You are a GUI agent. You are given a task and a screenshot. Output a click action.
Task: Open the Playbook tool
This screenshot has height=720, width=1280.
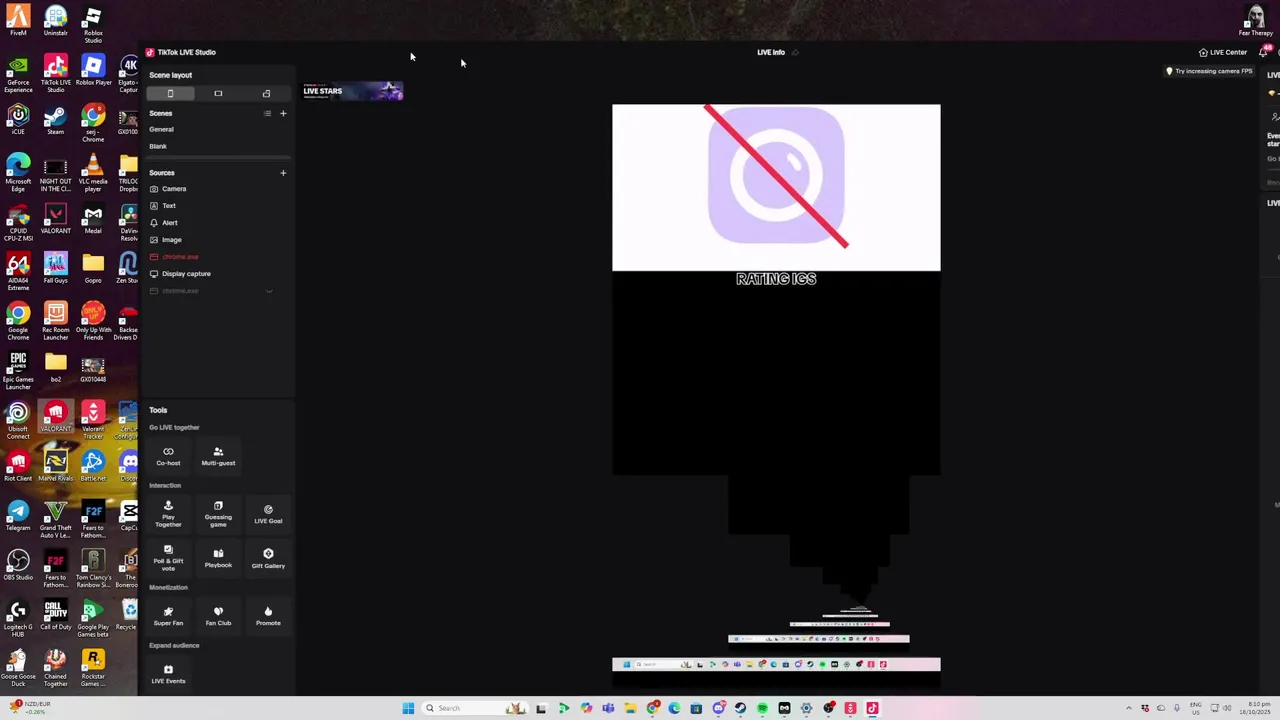coord(218,558)
